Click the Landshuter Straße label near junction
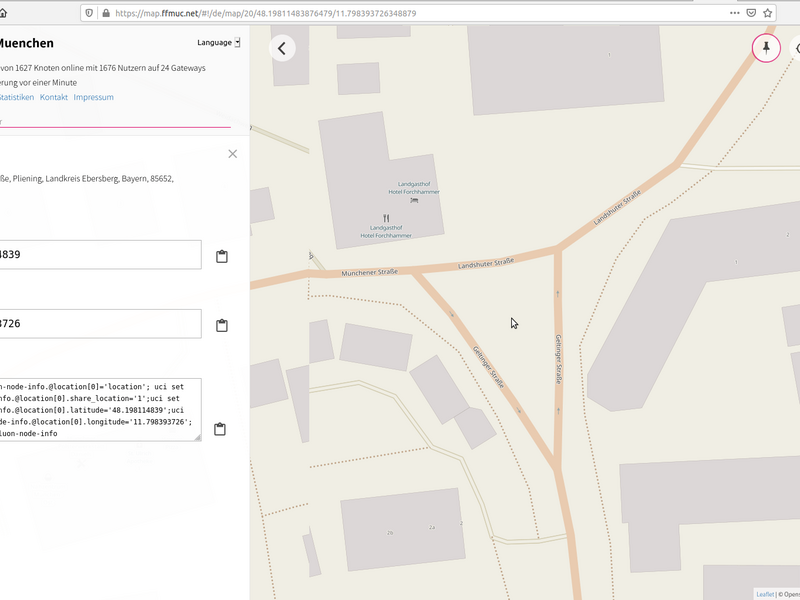This screenshot has height=600, width=800. (x=486, y=264)
